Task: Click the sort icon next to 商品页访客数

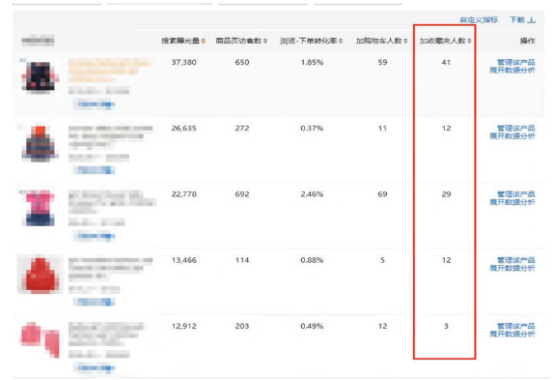Action: [x=265, y=41]
